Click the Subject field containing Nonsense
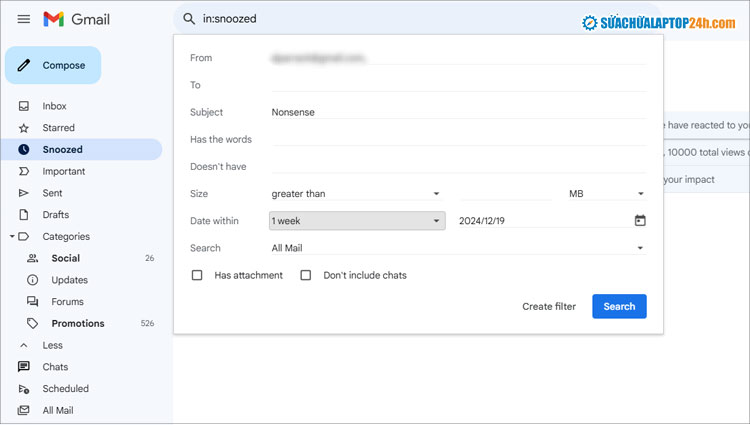This screenshot has width=750, height=425. pos(457,112)
